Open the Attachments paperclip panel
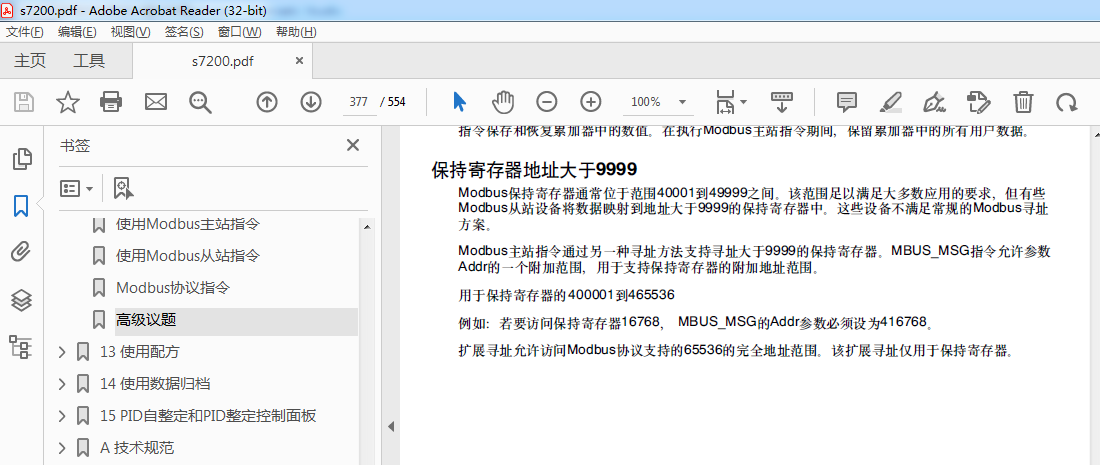Screen dimensions: 1100x465 coord(21,252)
